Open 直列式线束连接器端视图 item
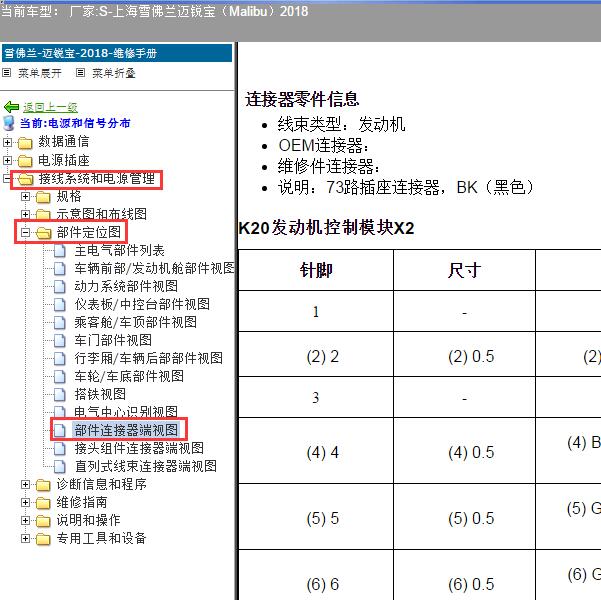Viewport: 601px width, 600px height. pos(146,466)
